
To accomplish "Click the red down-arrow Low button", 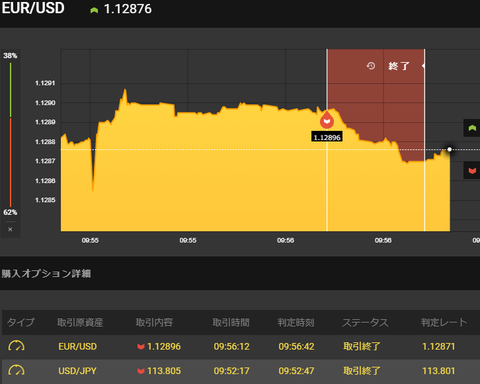I will (x=472, y=171).
